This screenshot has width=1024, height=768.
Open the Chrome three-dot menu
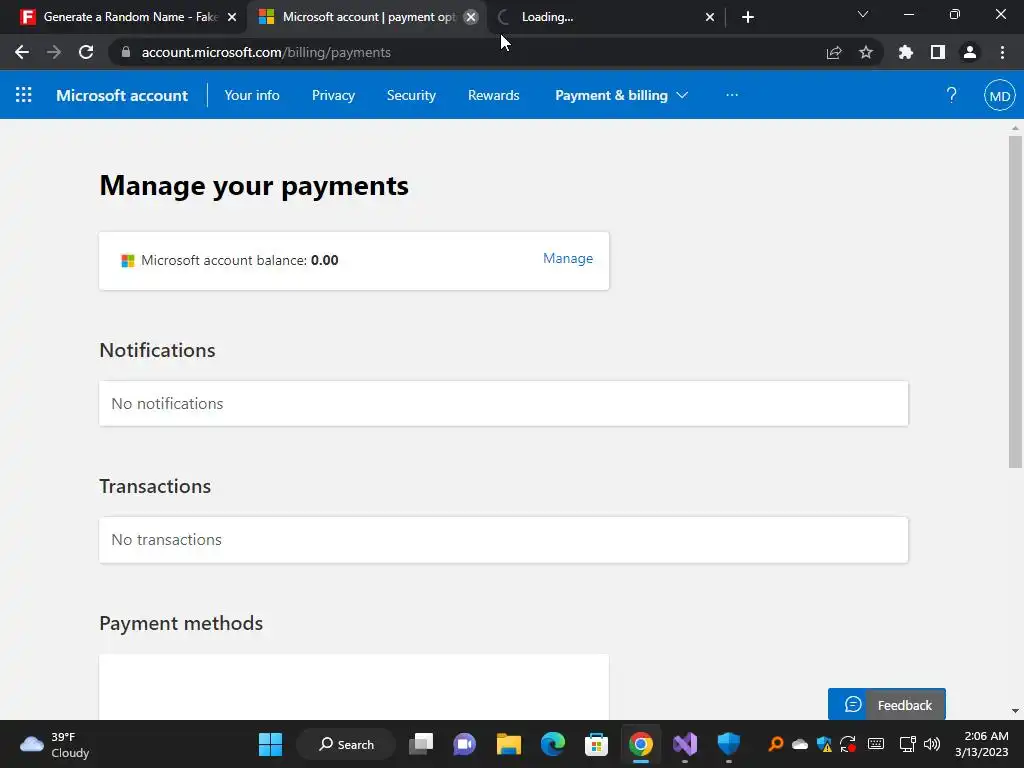tap(1002, 52)
